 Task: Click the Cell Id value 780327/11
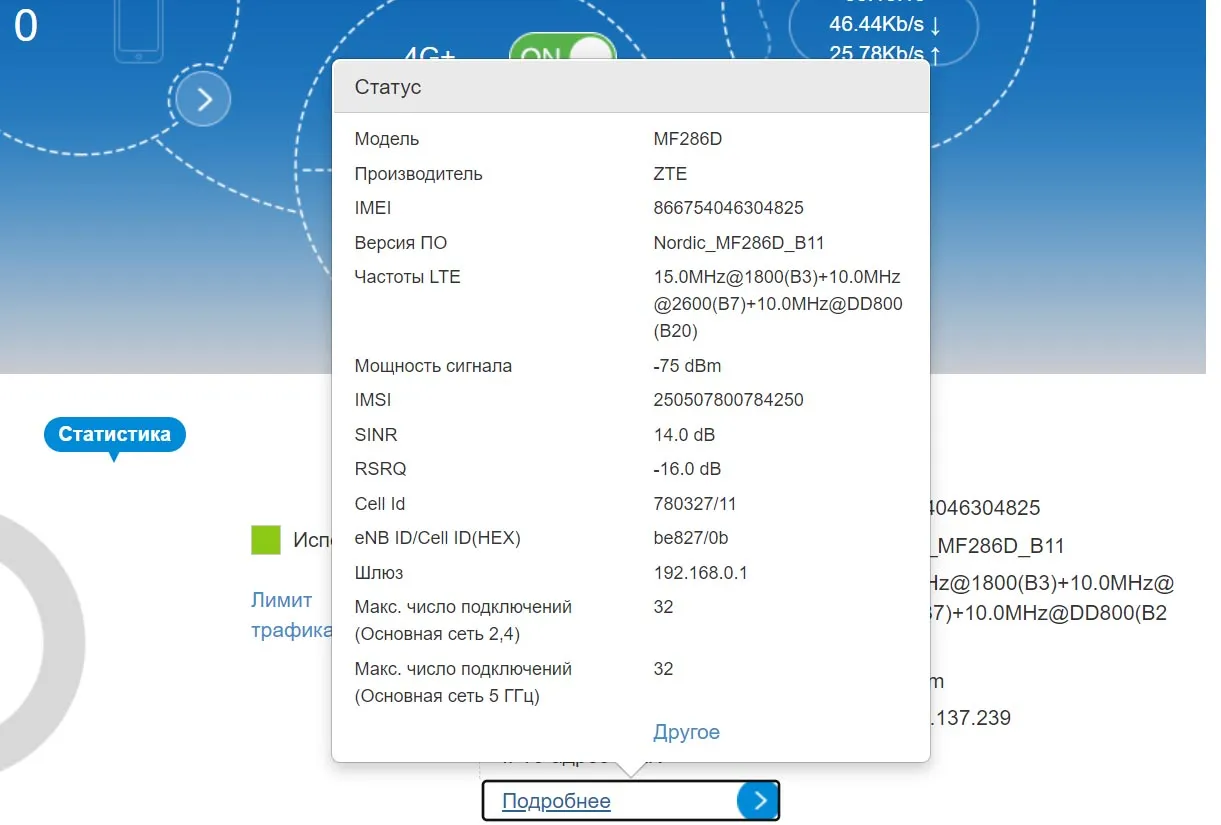(x=694, y=504)
